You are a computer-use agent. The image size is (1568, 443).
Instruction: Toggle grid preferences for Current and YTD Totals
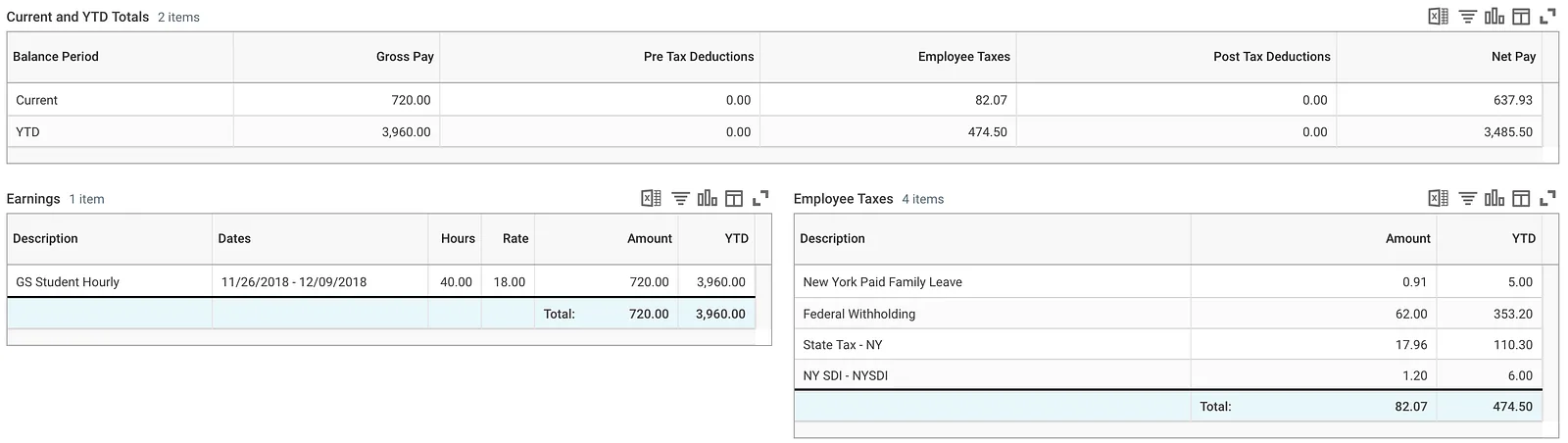coord(1521,17)
